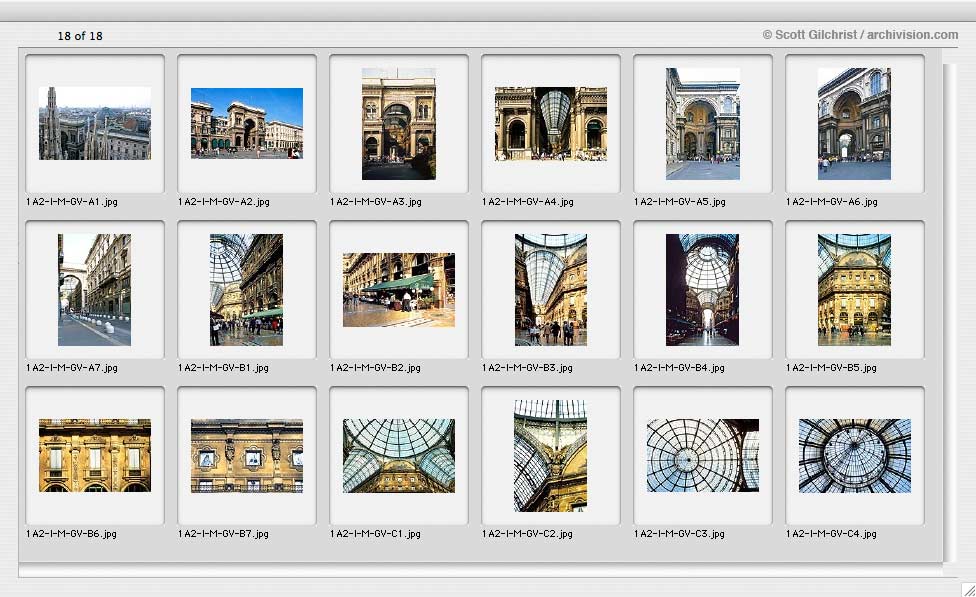The image size is (976, 597).
Task: Click file name label 1A2-I-M-GV-C2.jpg
Action: [527, 534]
